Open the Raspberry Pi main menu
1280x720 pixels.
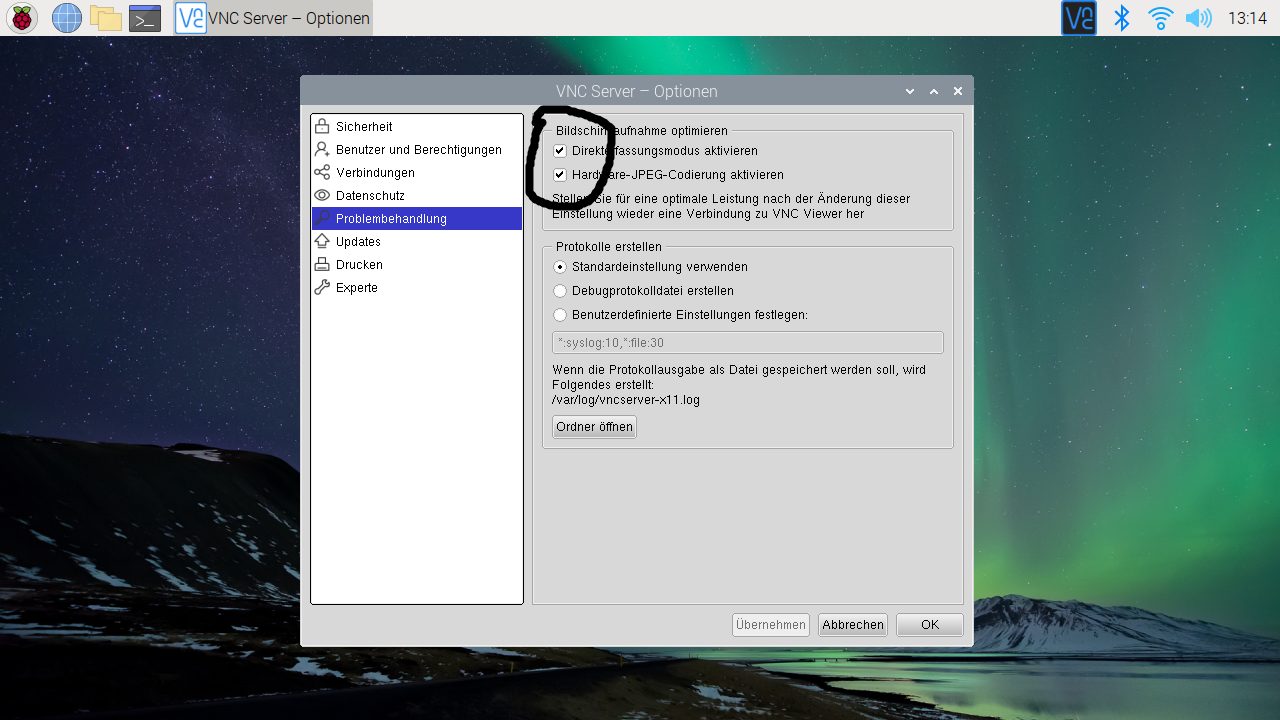pyautogui.click(x=22, y=18)
